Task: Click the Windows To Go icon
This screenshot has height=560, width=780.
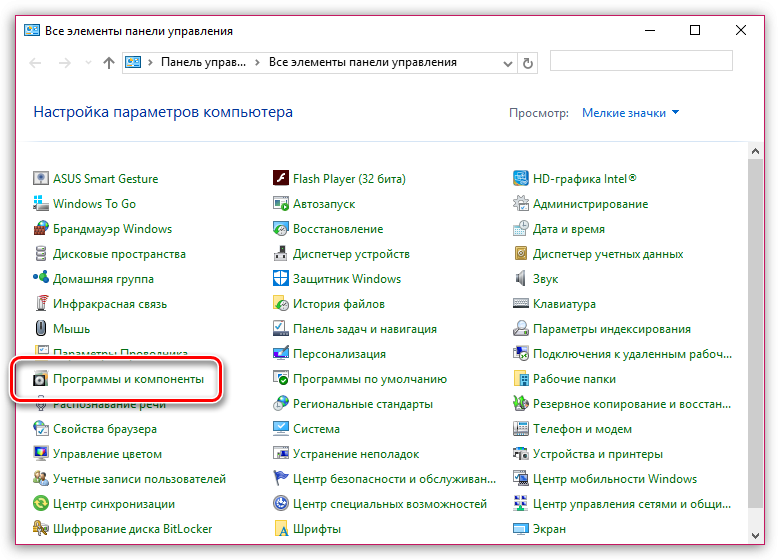Action: coord(41,203)
